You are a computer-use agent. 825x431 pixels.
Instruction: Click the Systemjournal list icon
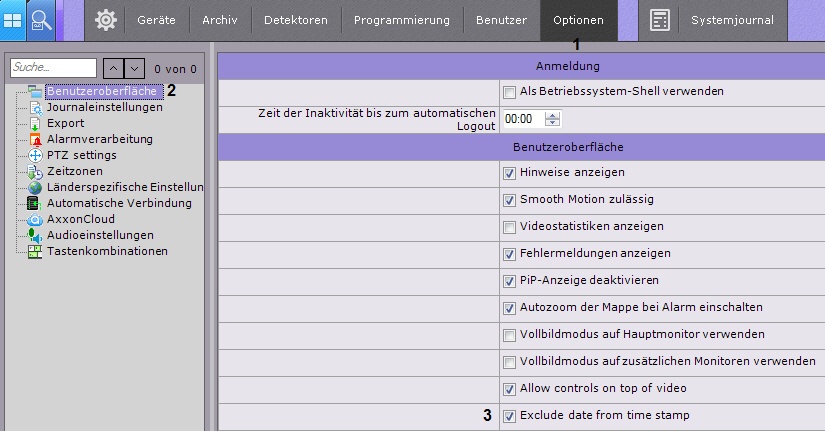coord(659,20)
